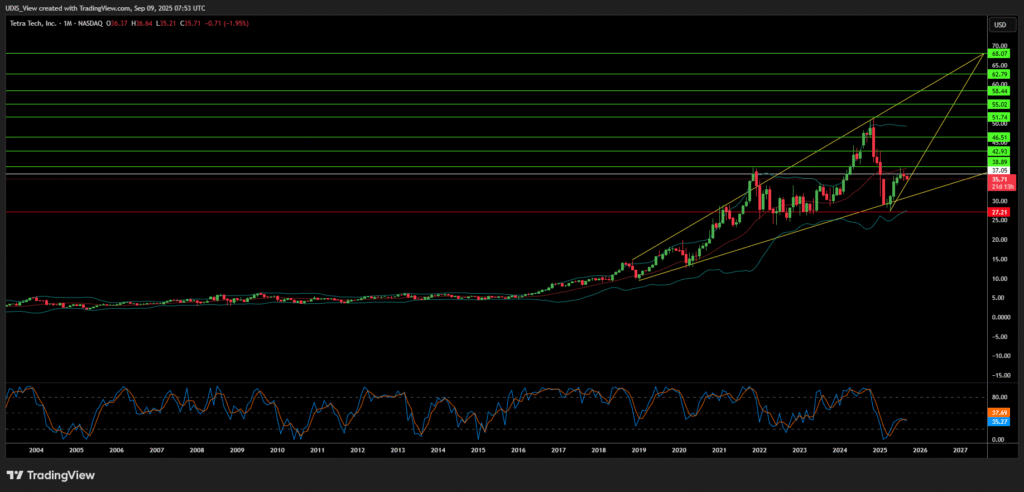Click the 68.07 green price label
1024x492 pixels.
click(x=998, y=53)
